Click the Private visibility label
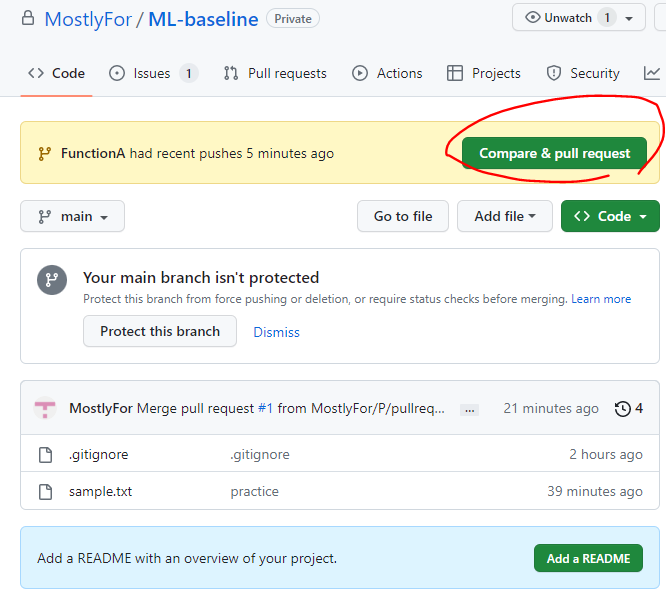This screenshot has width=666, height=589. (x=293, y=19)
